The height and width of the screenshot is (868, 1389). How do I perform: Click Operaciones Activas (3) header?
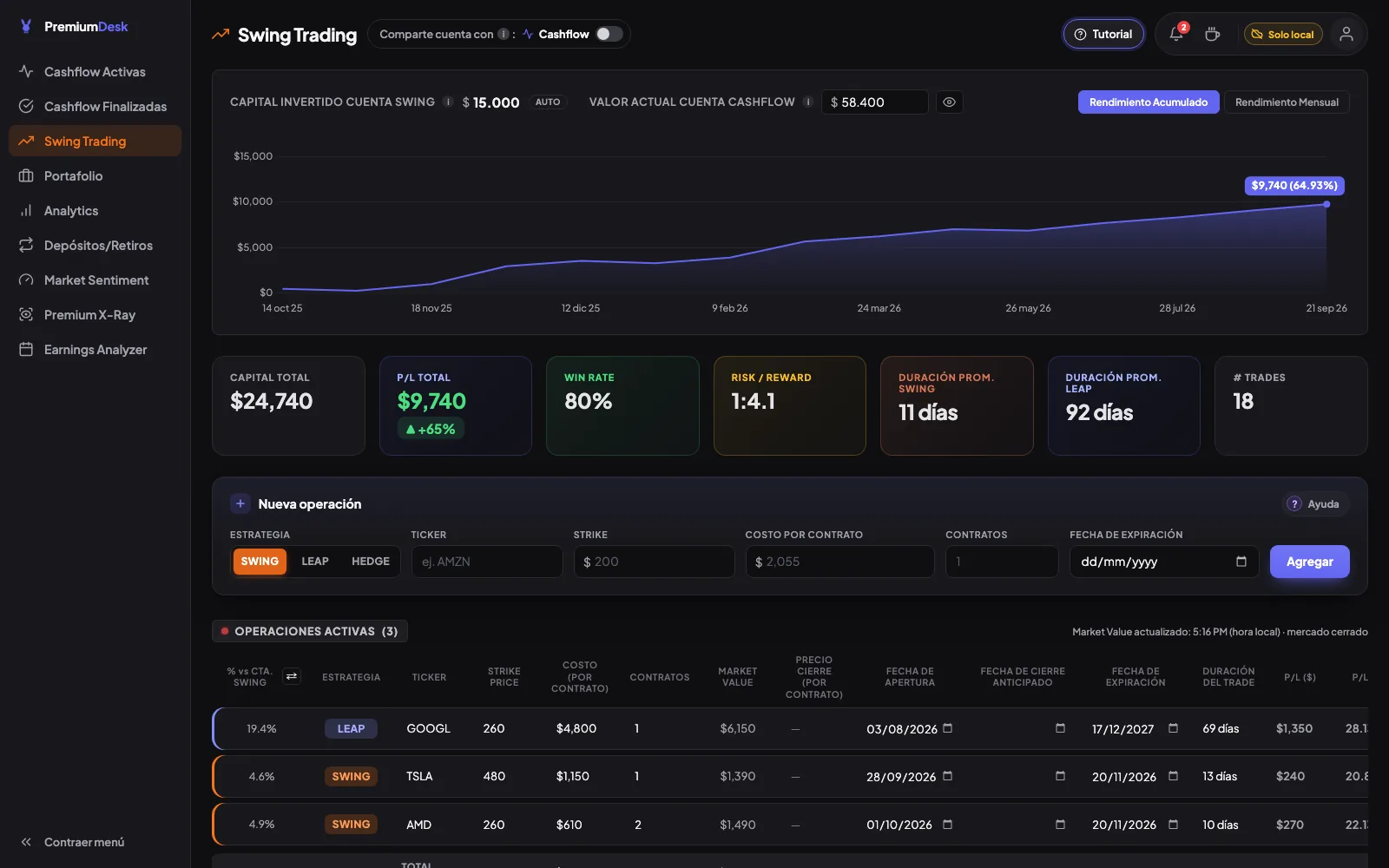pyautogui.click(x=310, y=631)
